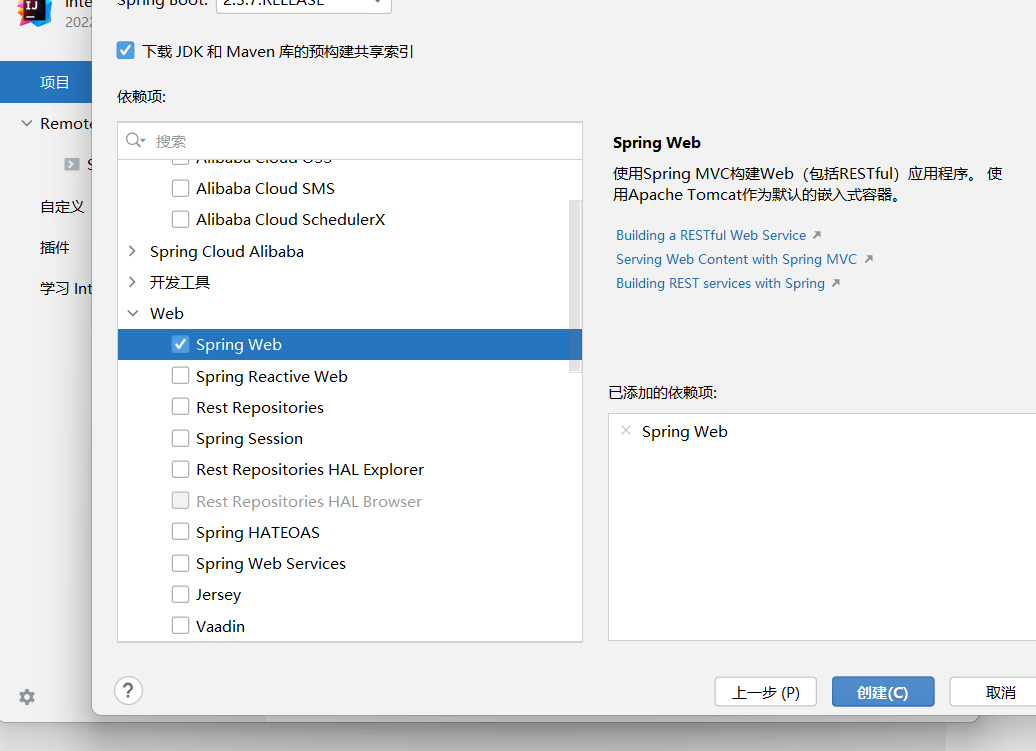Enable the Spring Session dependency
Viewport: 1036px width, 751px height.
[180, 438]
